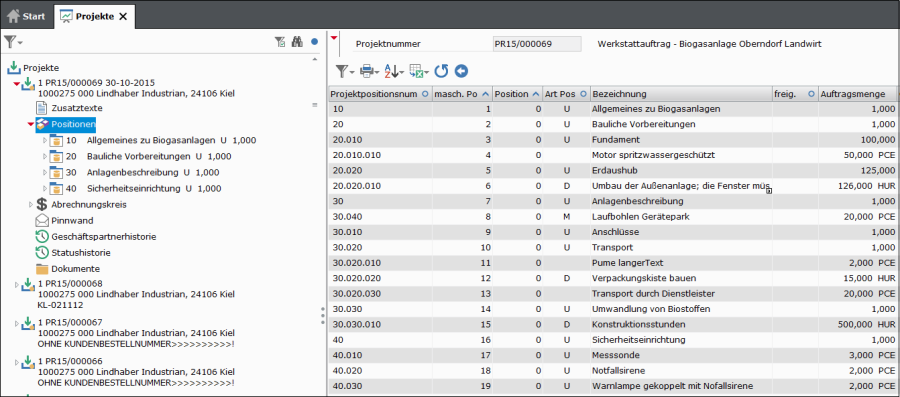Go back with blue arrow button
Viewport: 900px width, 397px height.
461,71
